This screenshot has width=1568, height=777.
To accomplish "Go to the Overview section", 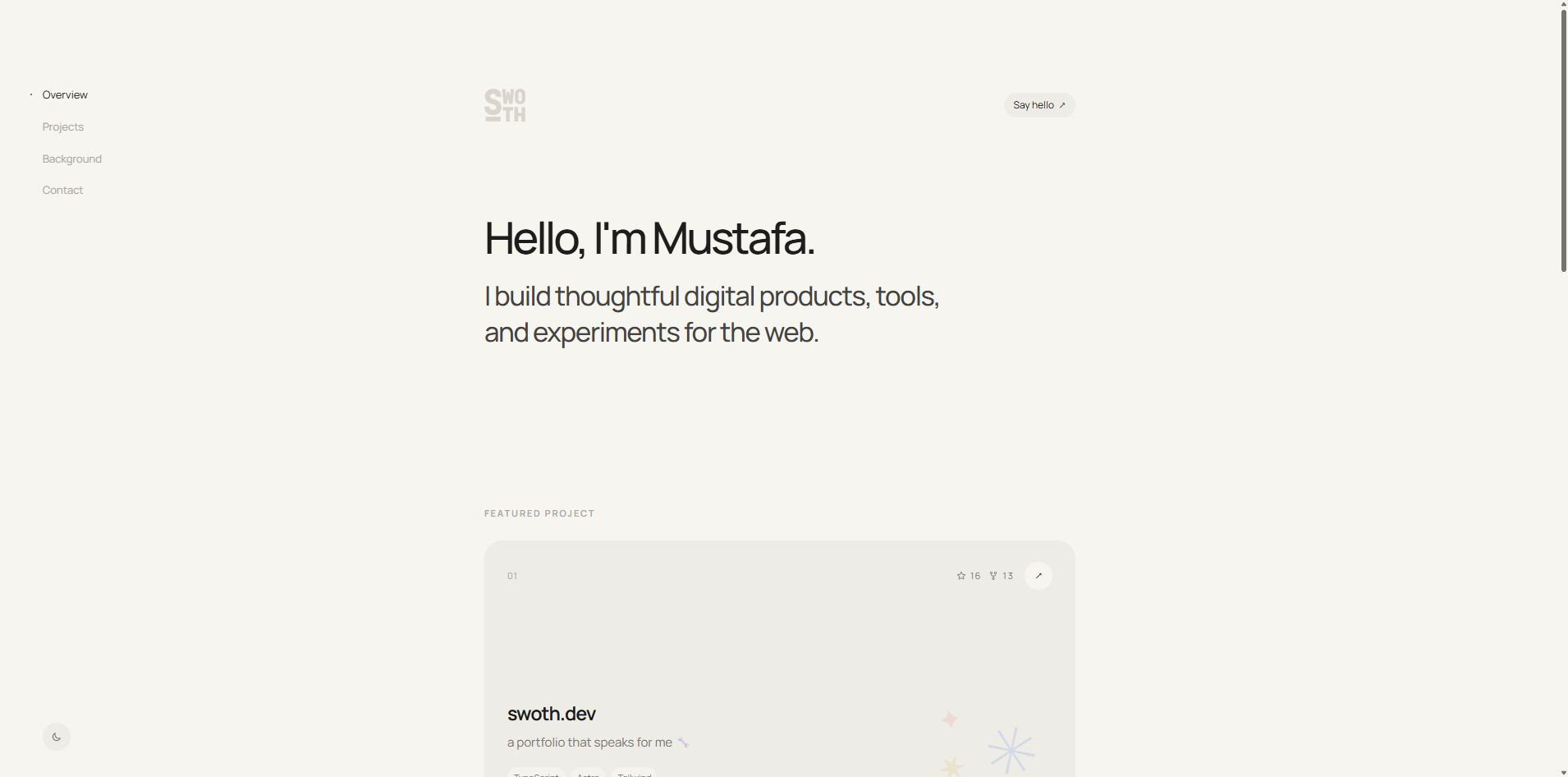I will pos(65,95).
